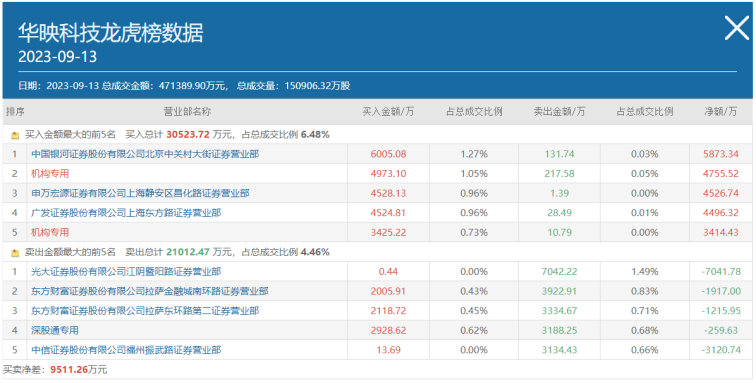Open 中信证券福州振武路证券营业部 link
Image resolution: width=756 pixels, height=383 pixels.
126,350
